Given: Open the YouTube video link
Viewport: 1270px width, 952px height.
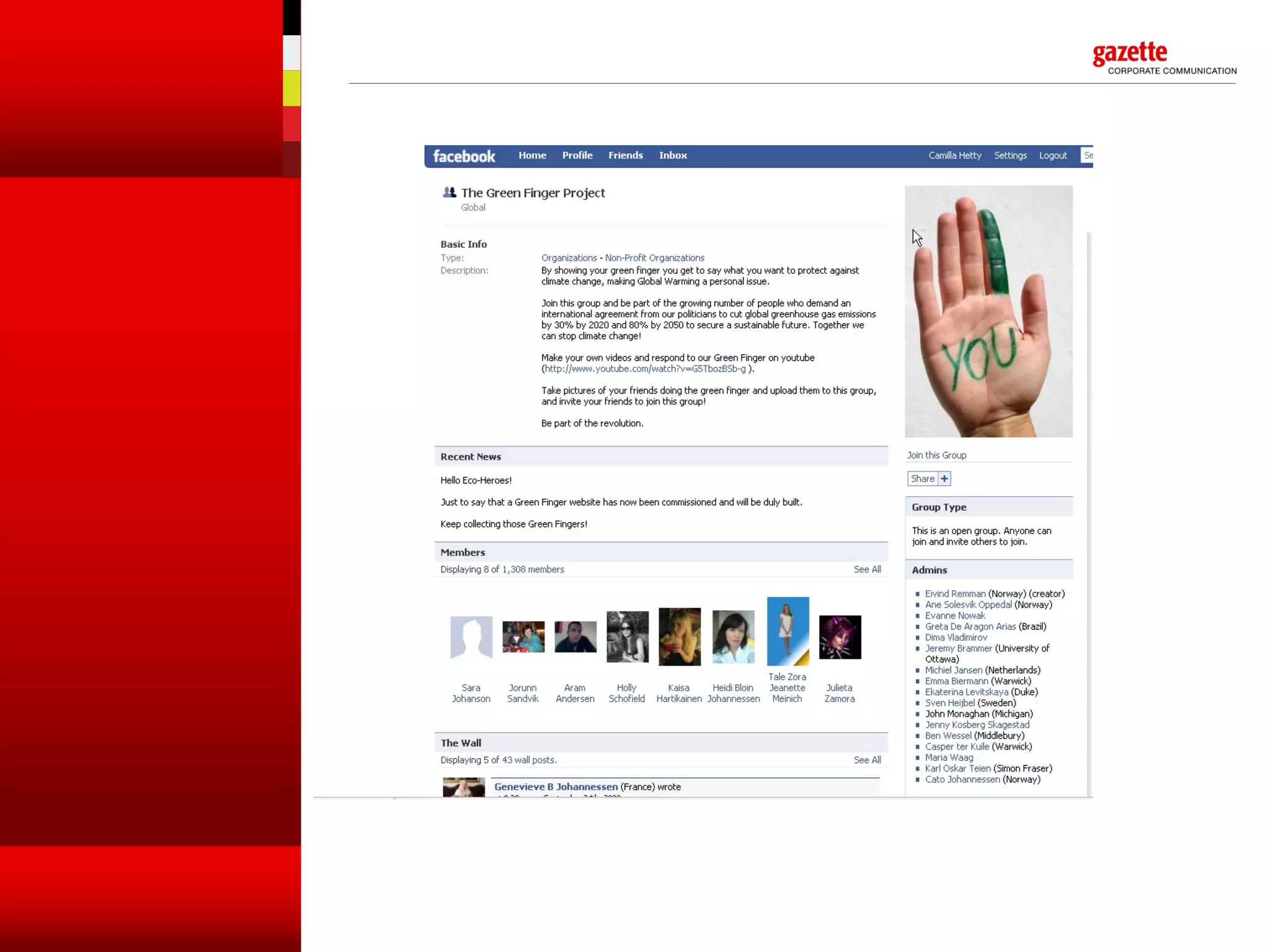Looking at the screenshot, I should (645, 369).
